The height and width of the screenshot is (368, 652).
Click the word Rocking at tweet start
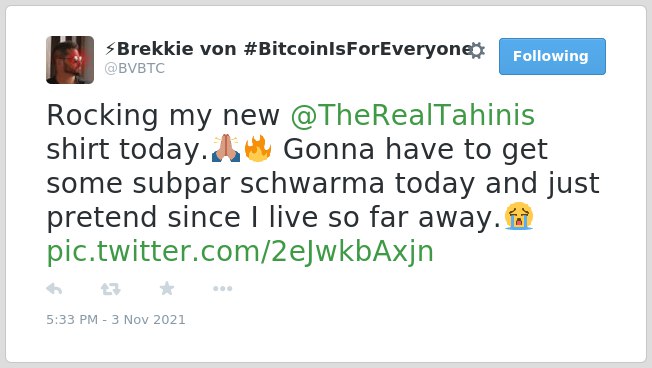coord(102,115)
